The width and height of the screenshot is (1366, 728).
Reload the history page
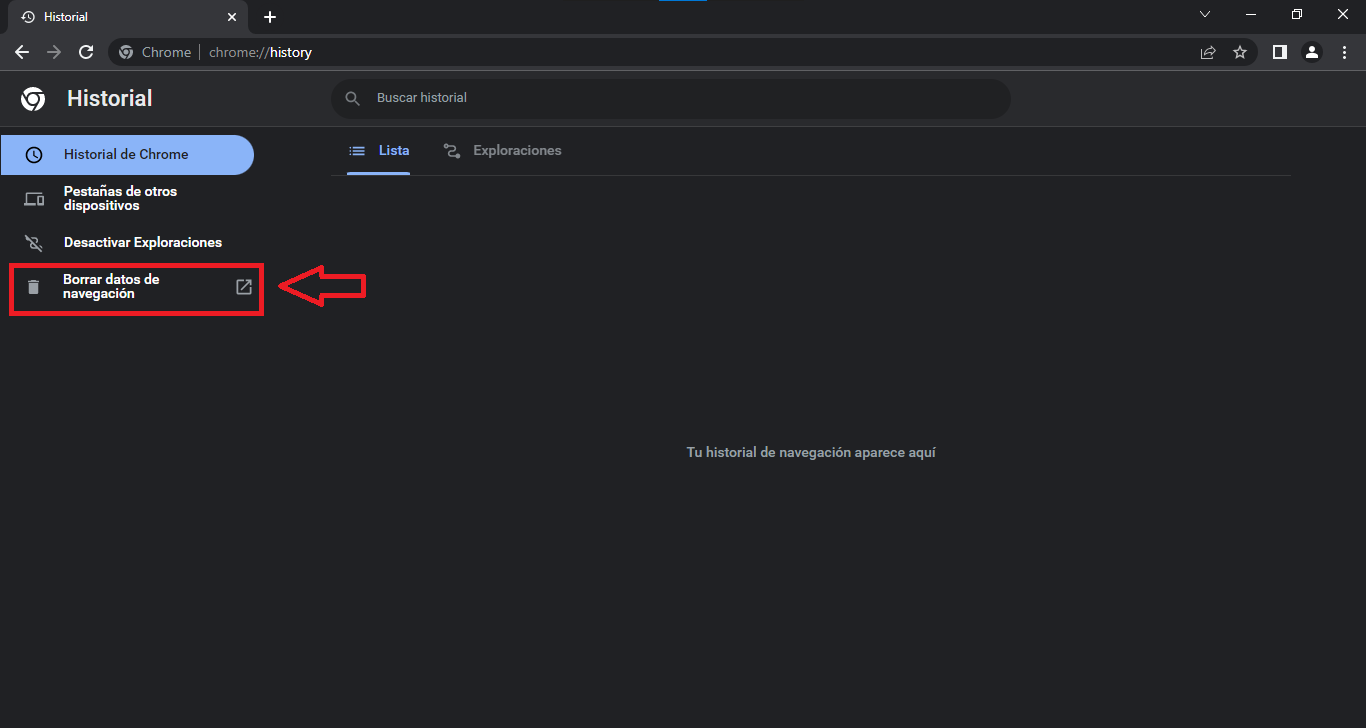(x=86, y=52)
